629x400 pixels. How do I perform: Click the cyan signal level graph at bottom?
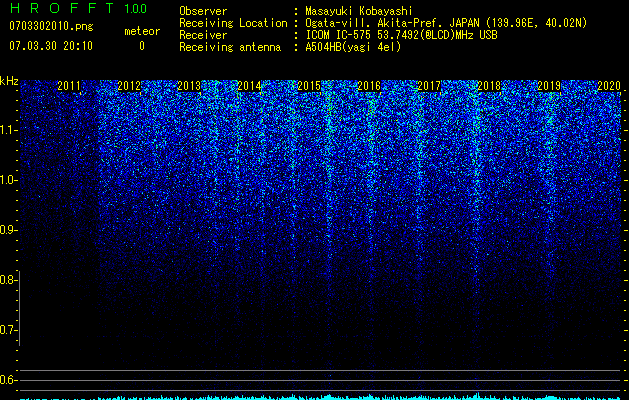pyautogui.click(x=320, y=396)
